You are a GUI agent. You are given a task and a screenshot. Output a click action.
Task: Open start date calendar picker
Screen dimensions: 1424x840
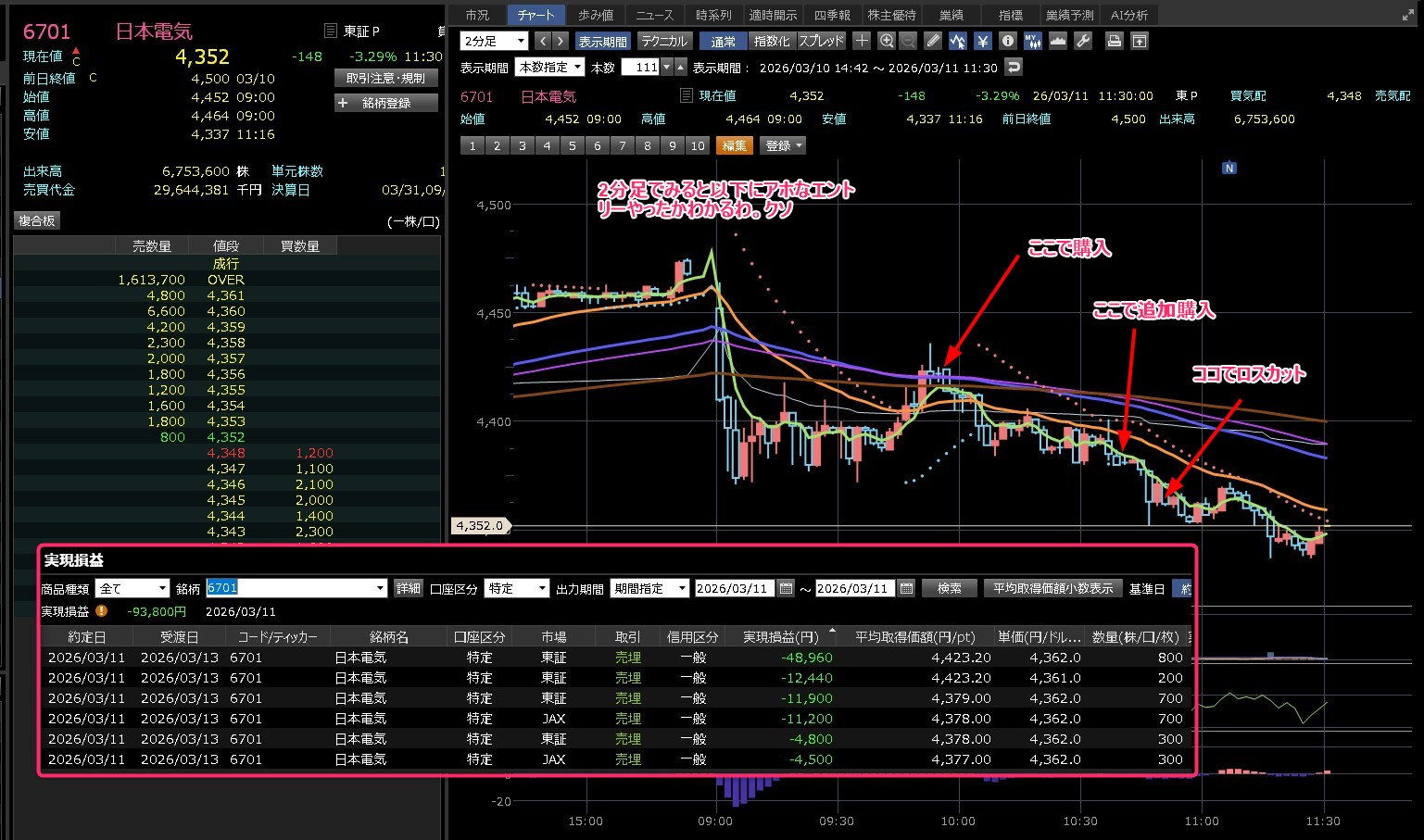click(x=786, y=588)
